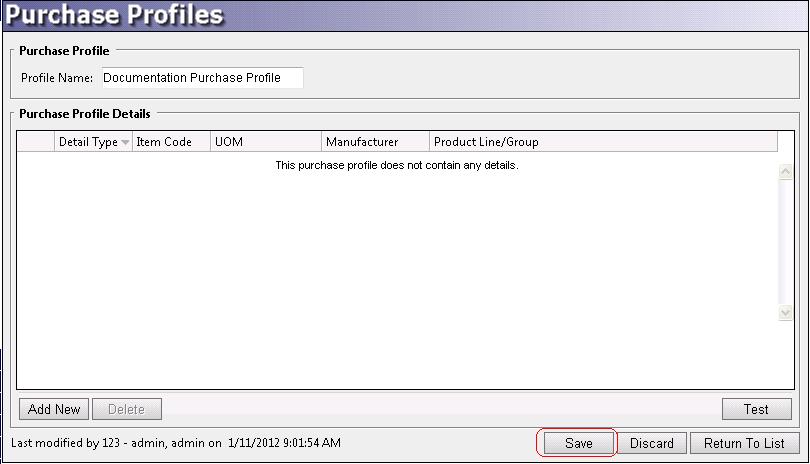Click the Purchase Profiles title header
This screenshot has width=810, height=464.
pyautogui.click(x=114, y=17)
